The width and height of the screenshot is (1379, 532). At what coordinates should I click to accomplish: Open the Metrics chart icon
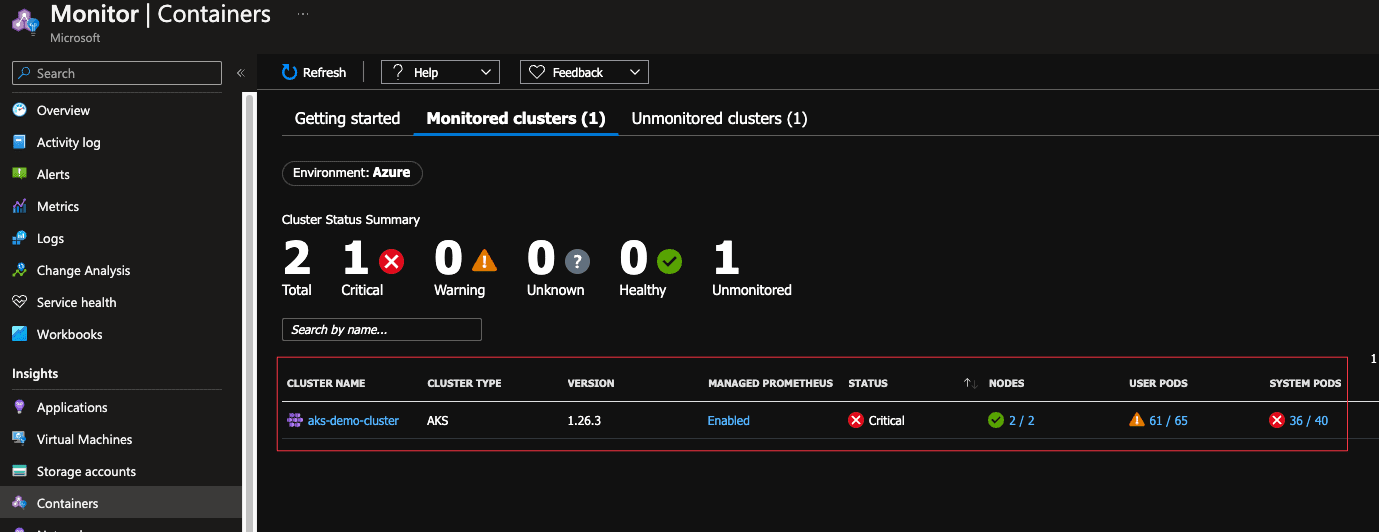click(x=19, y=206)
